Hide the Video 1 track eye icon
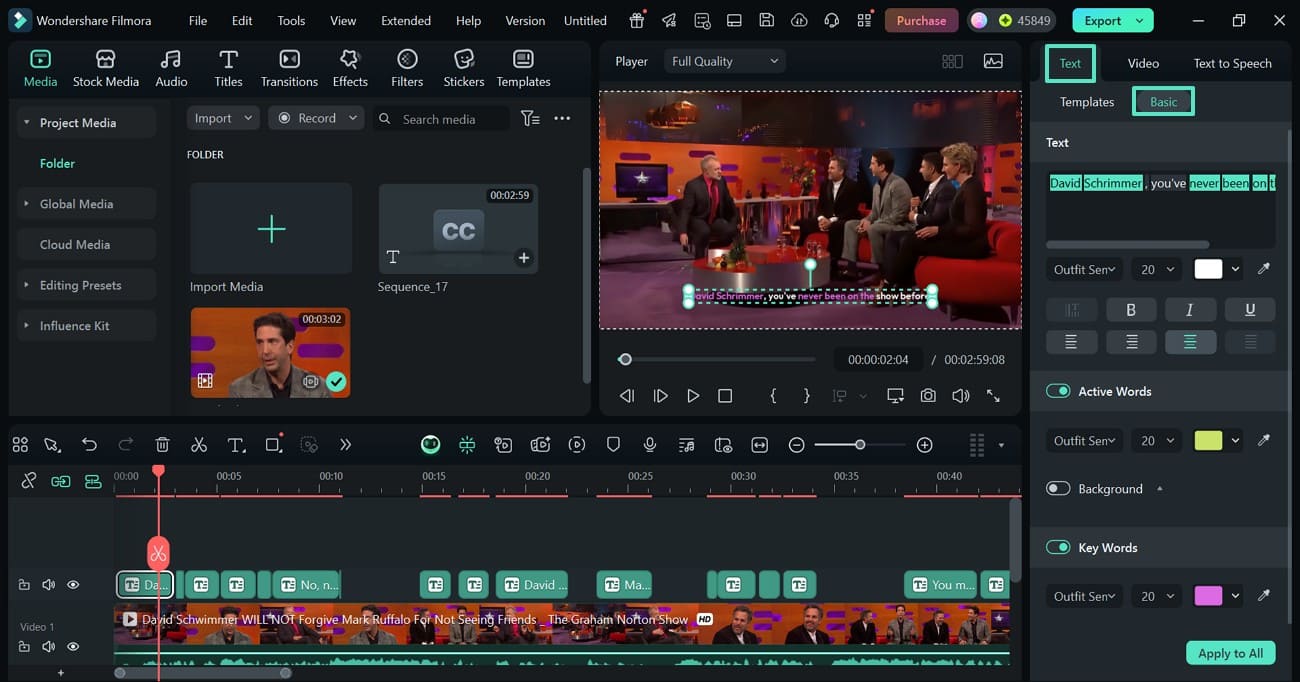This screenshot has width=1300, height=682. 73,647
